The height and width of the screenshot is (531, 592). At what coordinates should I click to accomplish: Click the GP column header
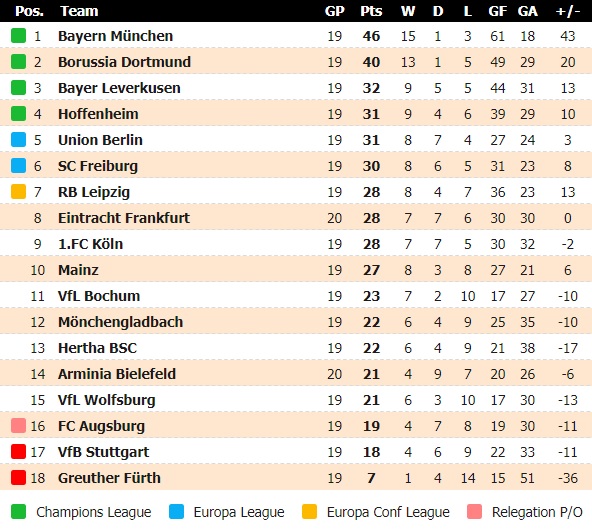[x=335, y=11]
